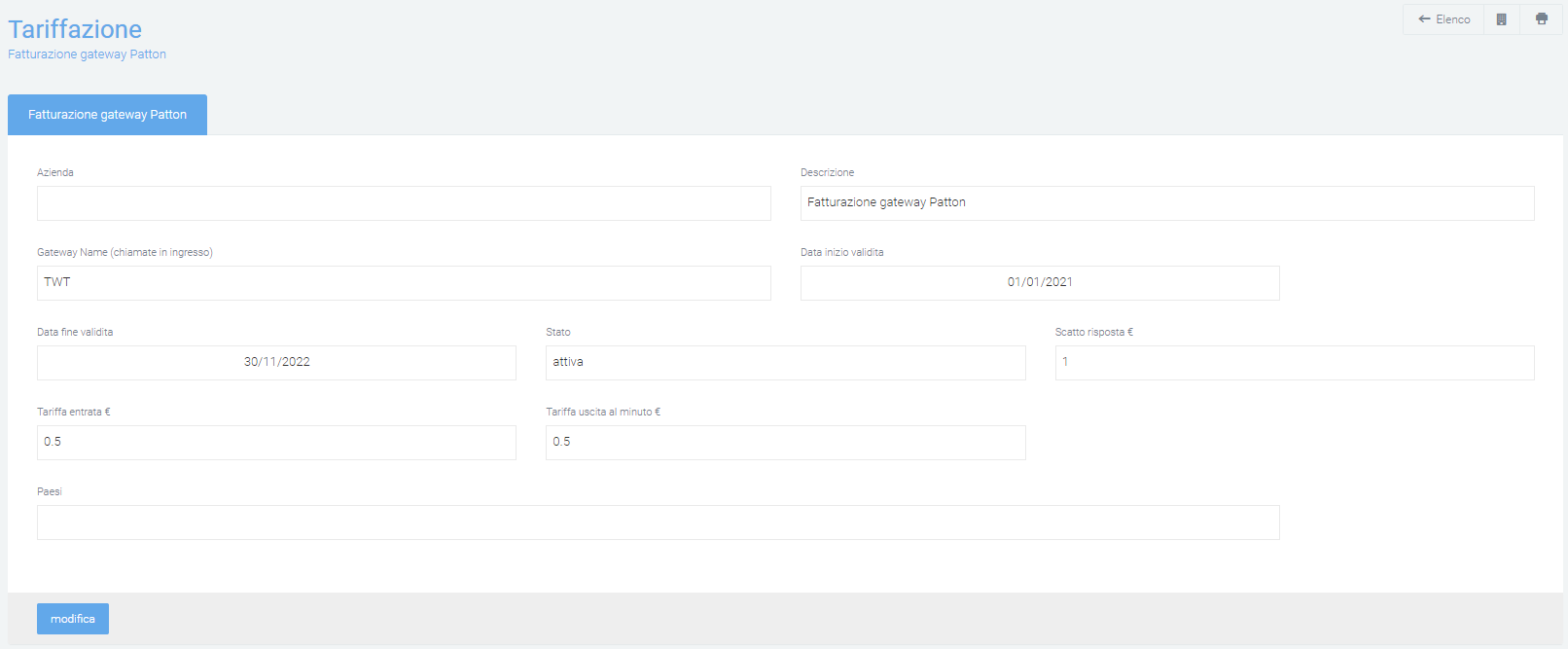Viewport: 1568px width, 649px height.
Task: Click the Tariffa entrata € label
Action: (x=74, y=412)
